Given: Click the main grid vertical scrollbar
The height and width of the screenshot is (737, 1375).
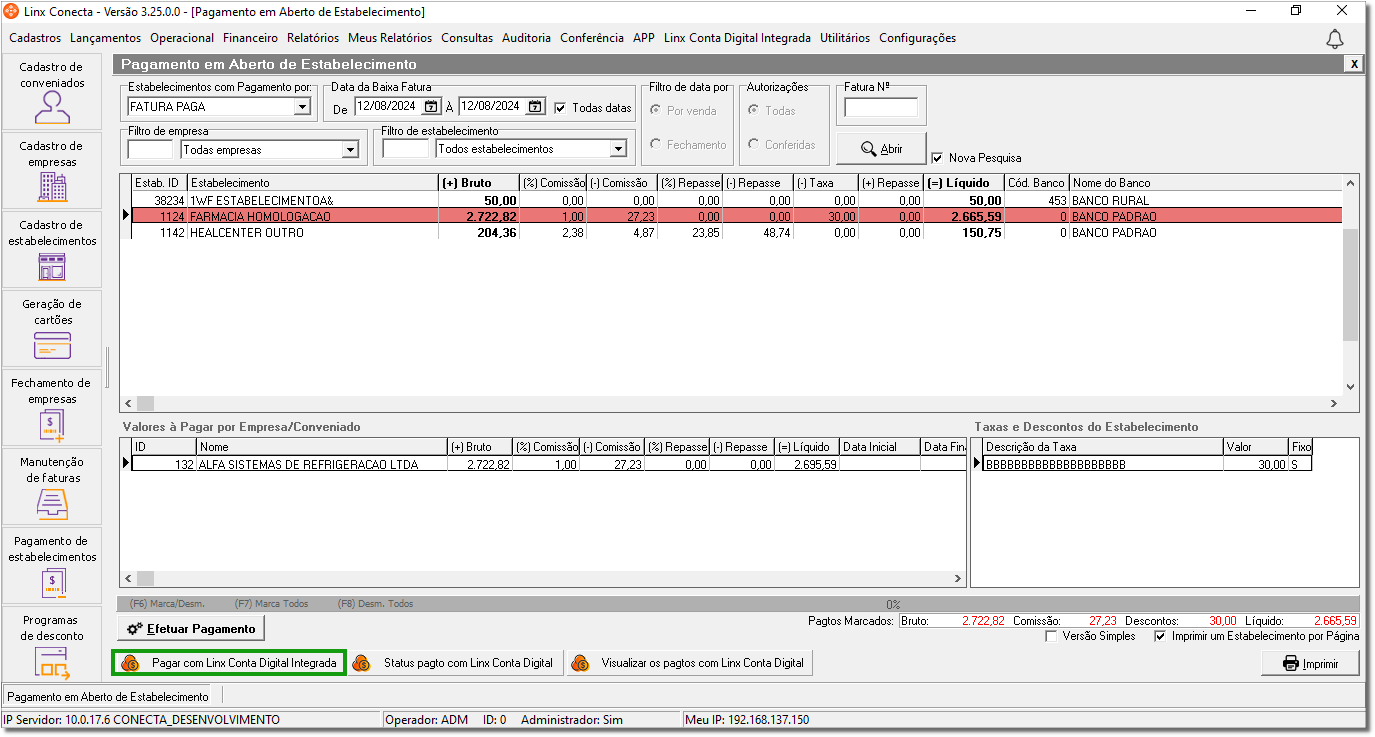Looking at the screenshot, I should coord(1350,285).
